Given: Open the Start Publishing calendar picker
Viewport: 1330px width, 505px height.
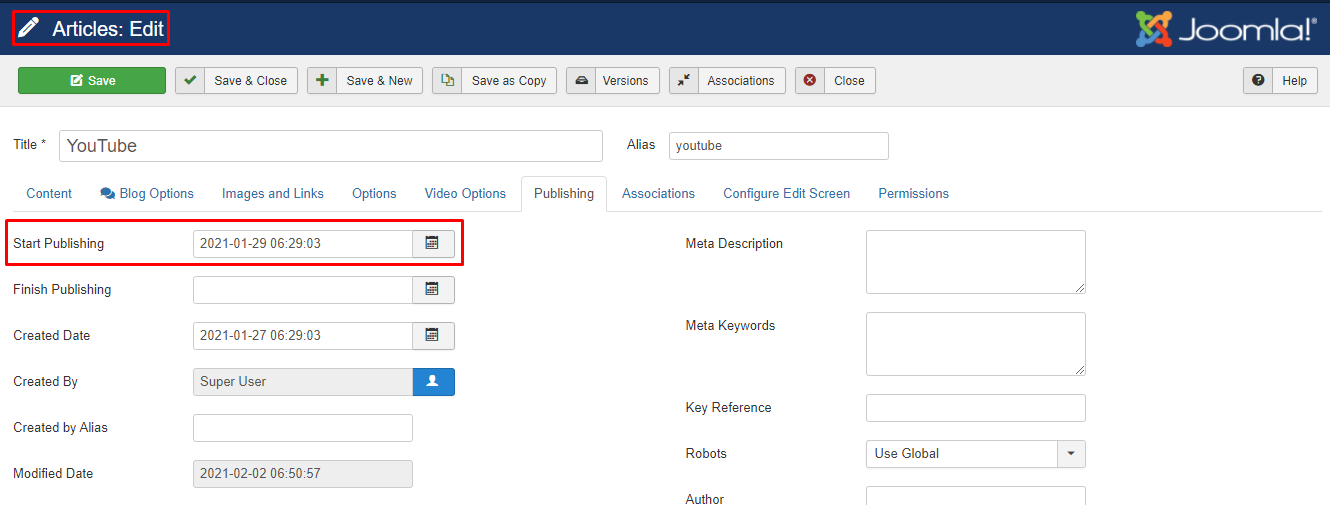Looking at the screenshot, I should [433, 244].
